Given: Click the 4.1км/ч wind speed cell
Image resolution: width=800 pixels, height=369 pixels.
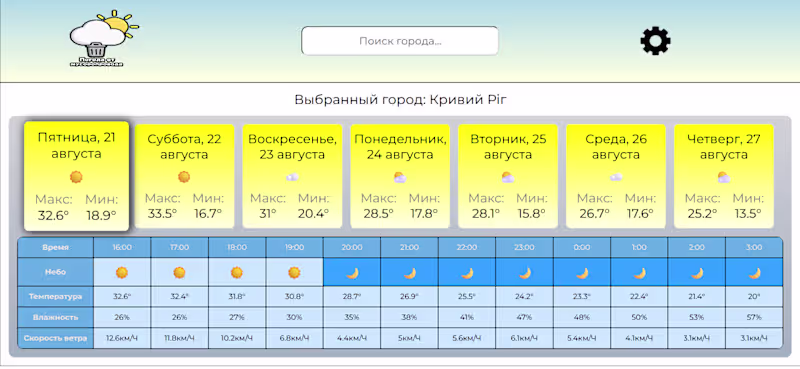Looking at the screenshot, I should [x=639, y=338].
